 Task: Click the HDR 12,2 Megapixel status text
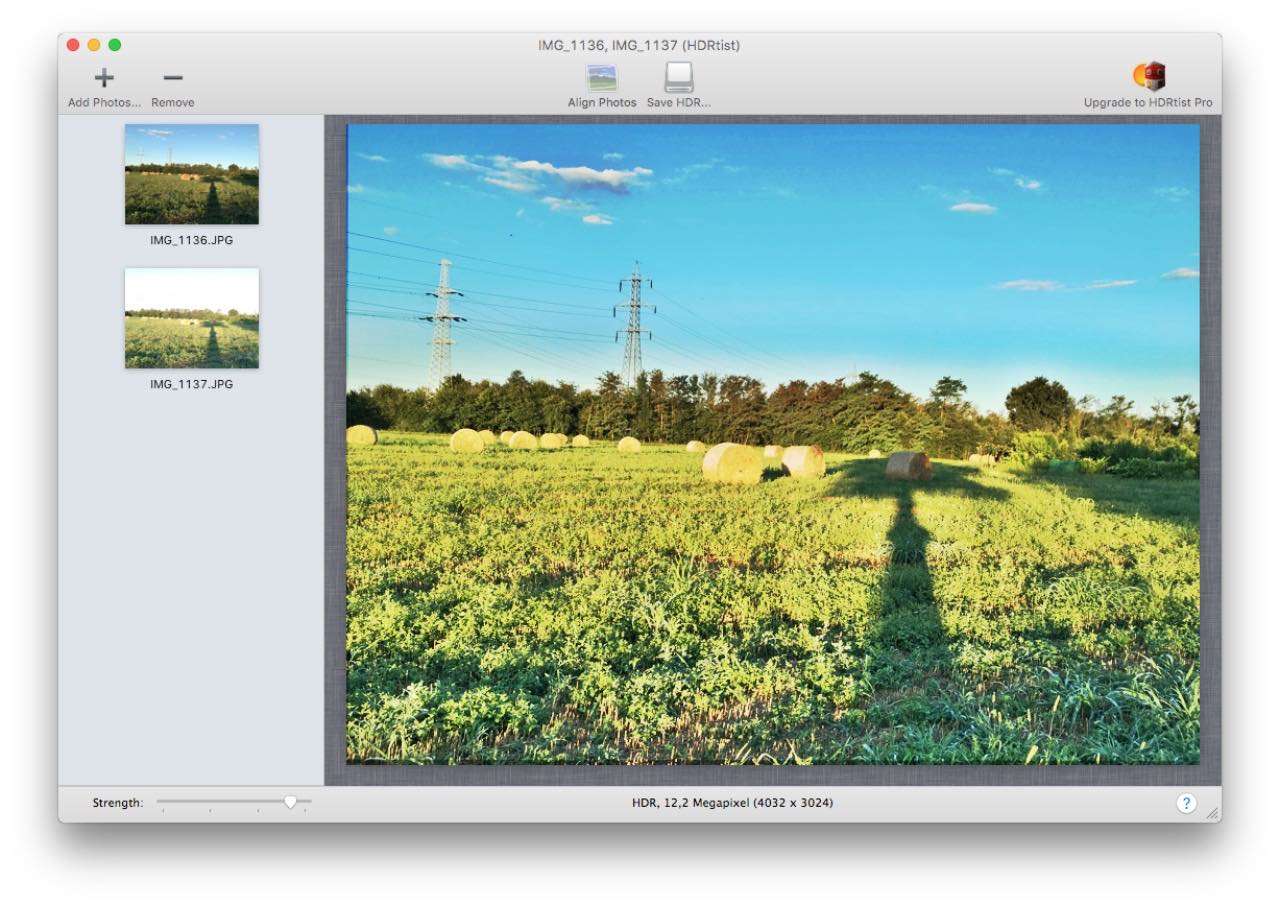[733, 803]
